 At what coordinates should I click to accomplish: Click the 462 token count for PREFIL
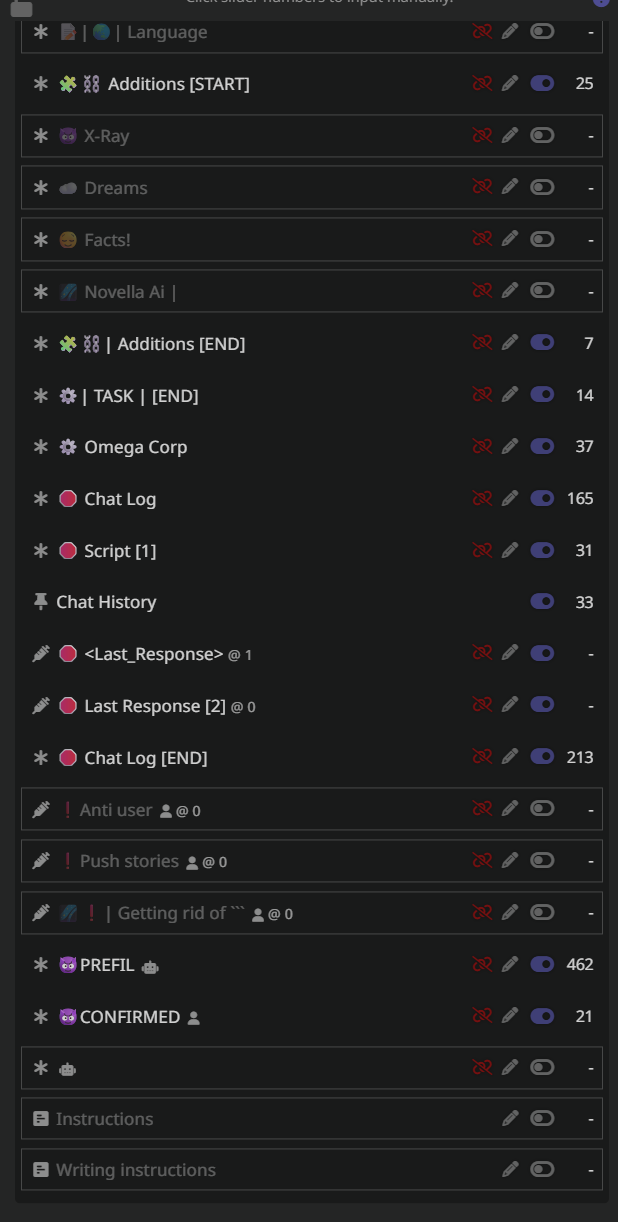pos(580,965)
